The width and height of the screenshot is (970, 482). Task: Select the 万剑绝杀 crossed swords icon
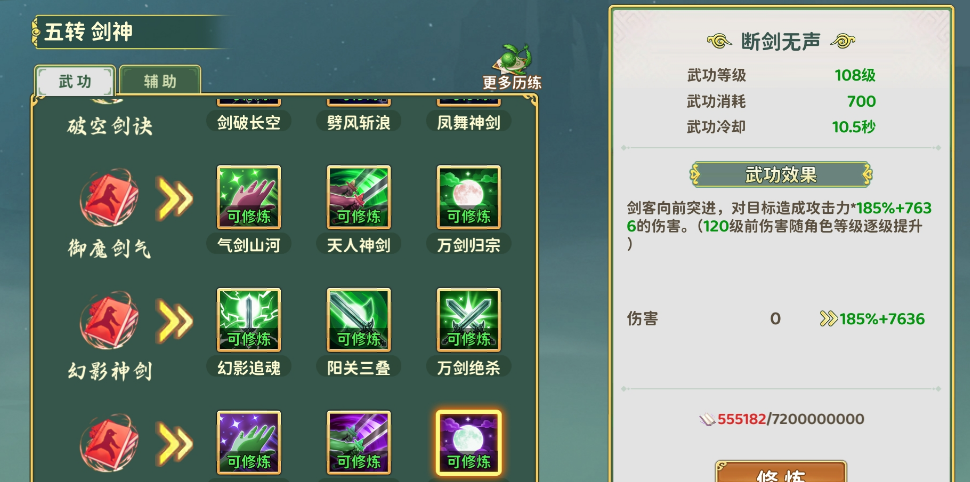click(x=469, y=320)
